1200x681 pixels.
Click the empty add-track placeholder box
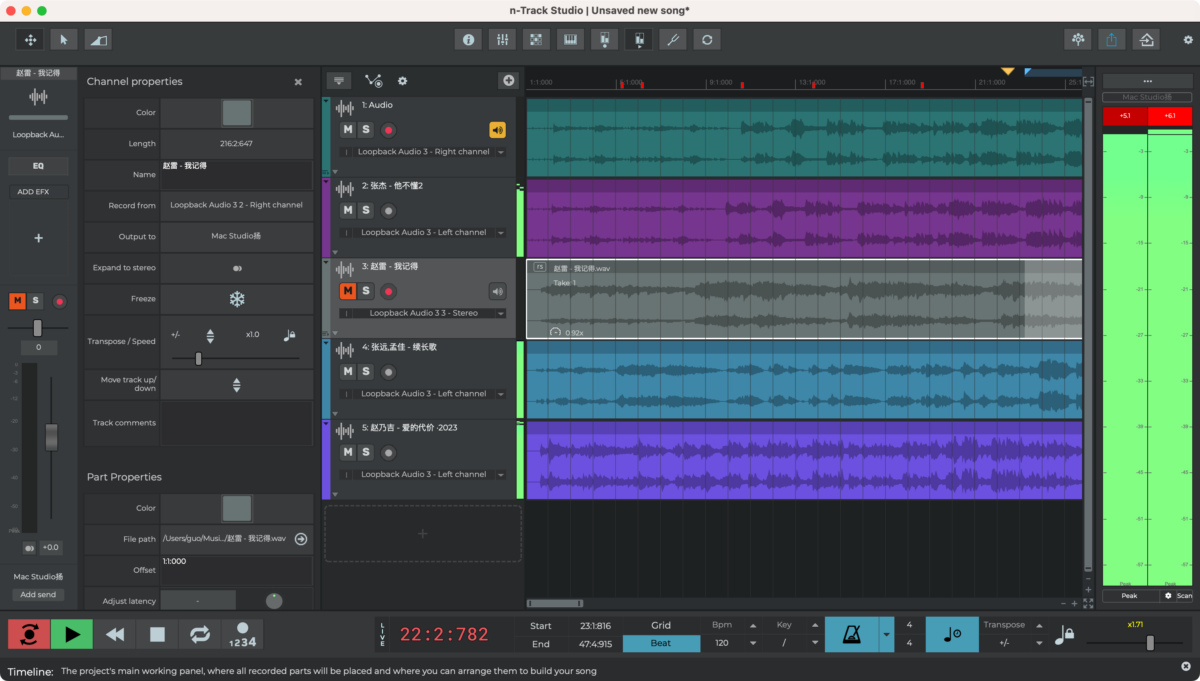422,534
